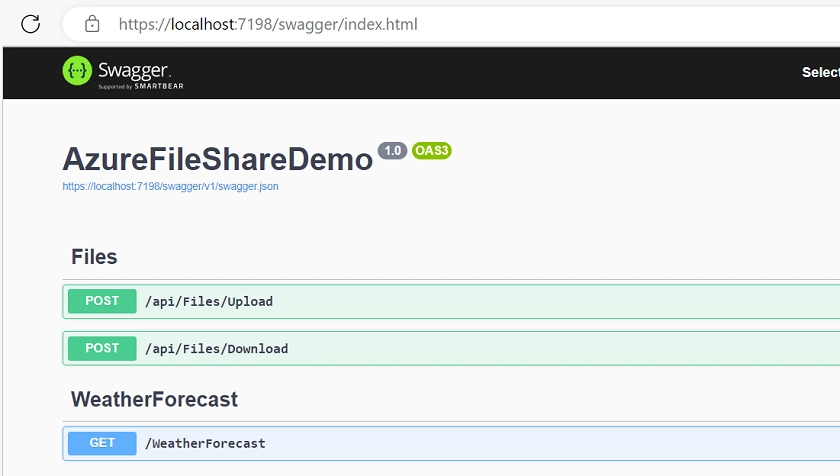Click the /WeatherForecast path text
This screenshot has width=840, height=476.
coord(205,443)
